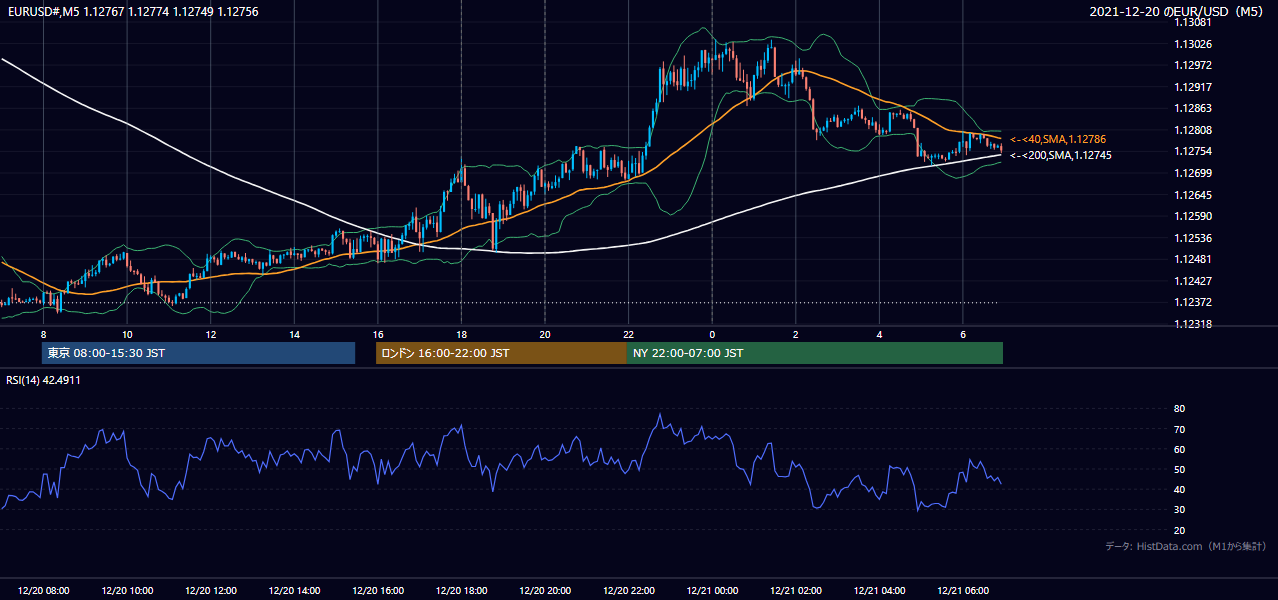The height and width of the screenshot is (600, 1278).
Task: Click the 12/20 20:00 timestamp
Action: (545, 591)
